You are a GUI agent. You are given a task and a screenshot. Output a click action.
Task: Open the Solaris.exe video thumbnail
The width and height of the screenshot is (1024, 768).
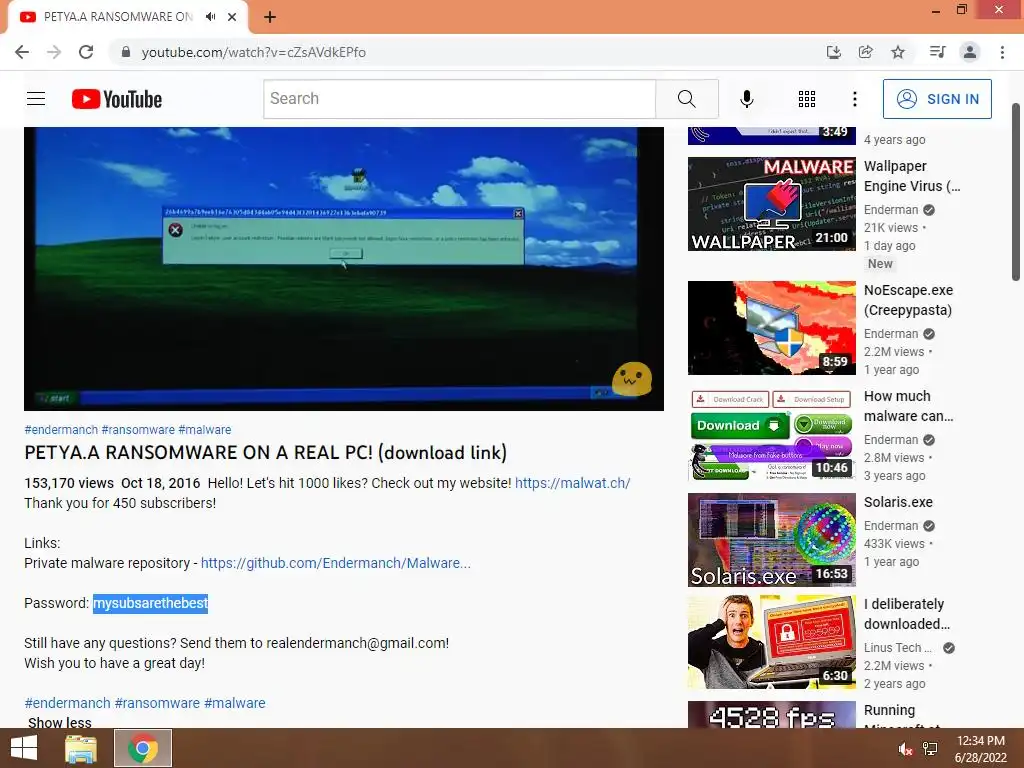pos(771,540)
